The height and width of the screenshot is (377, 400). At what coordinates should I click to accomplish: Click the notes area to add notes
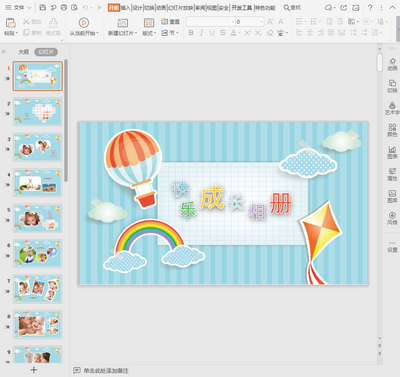[106, 370]
